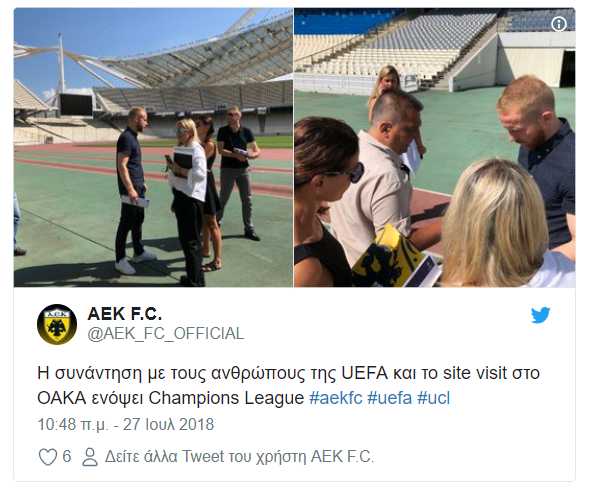Viewport: 592px width, 488px height.
Task: Click the info icon on the photo
Action: coord(558,24)
